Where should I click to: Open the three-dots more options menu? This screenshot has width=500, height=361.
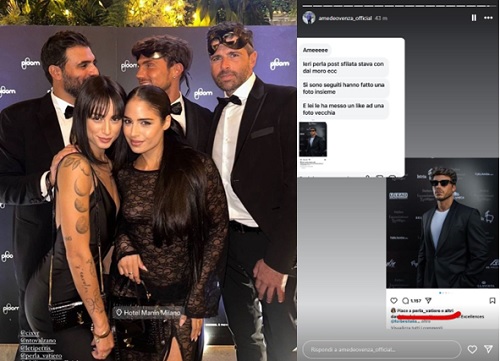pyautogui.click(x=488, y=18)
